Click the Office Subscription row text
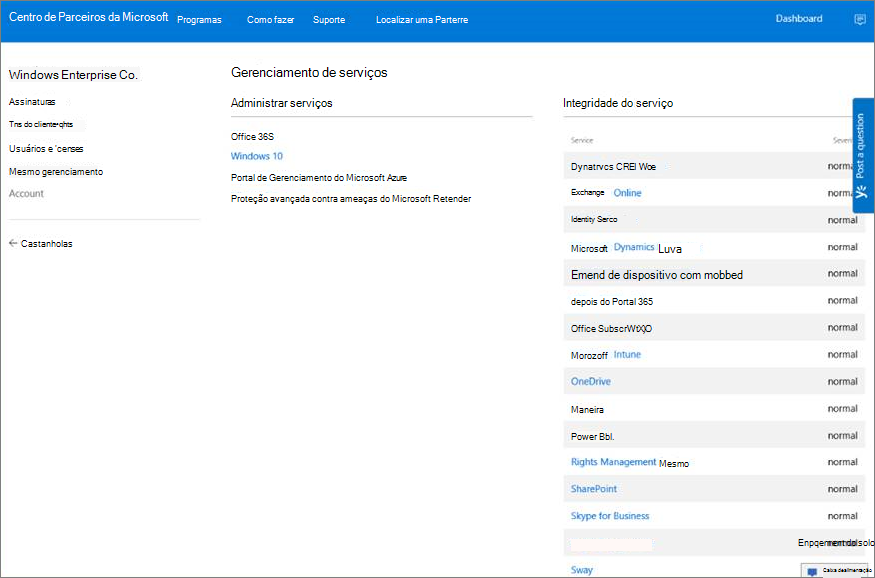Viewport: 875px width, 578px height. (x=611, y=329)
